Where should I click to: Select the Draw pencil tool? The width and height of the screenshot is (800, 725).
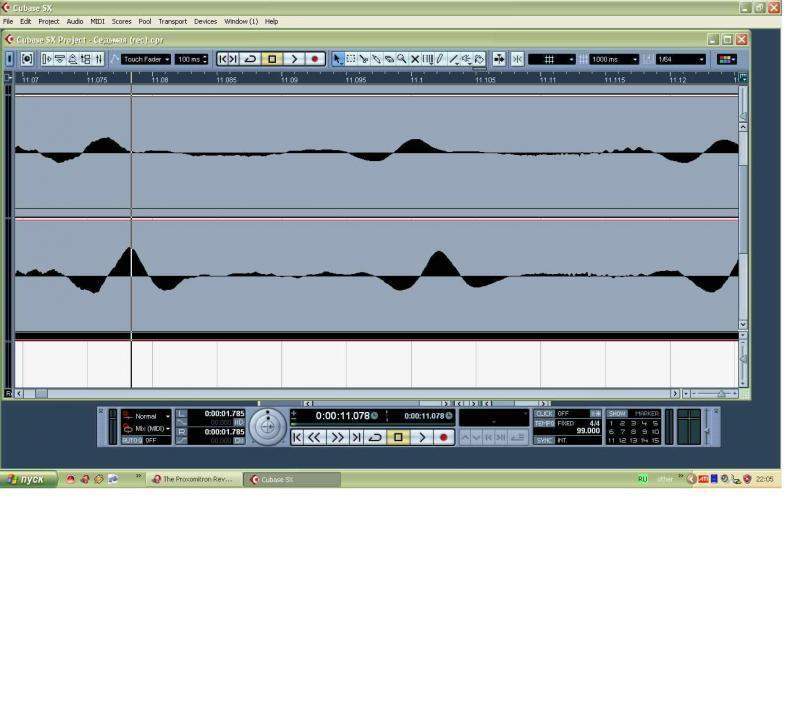[x=441, y=59]
